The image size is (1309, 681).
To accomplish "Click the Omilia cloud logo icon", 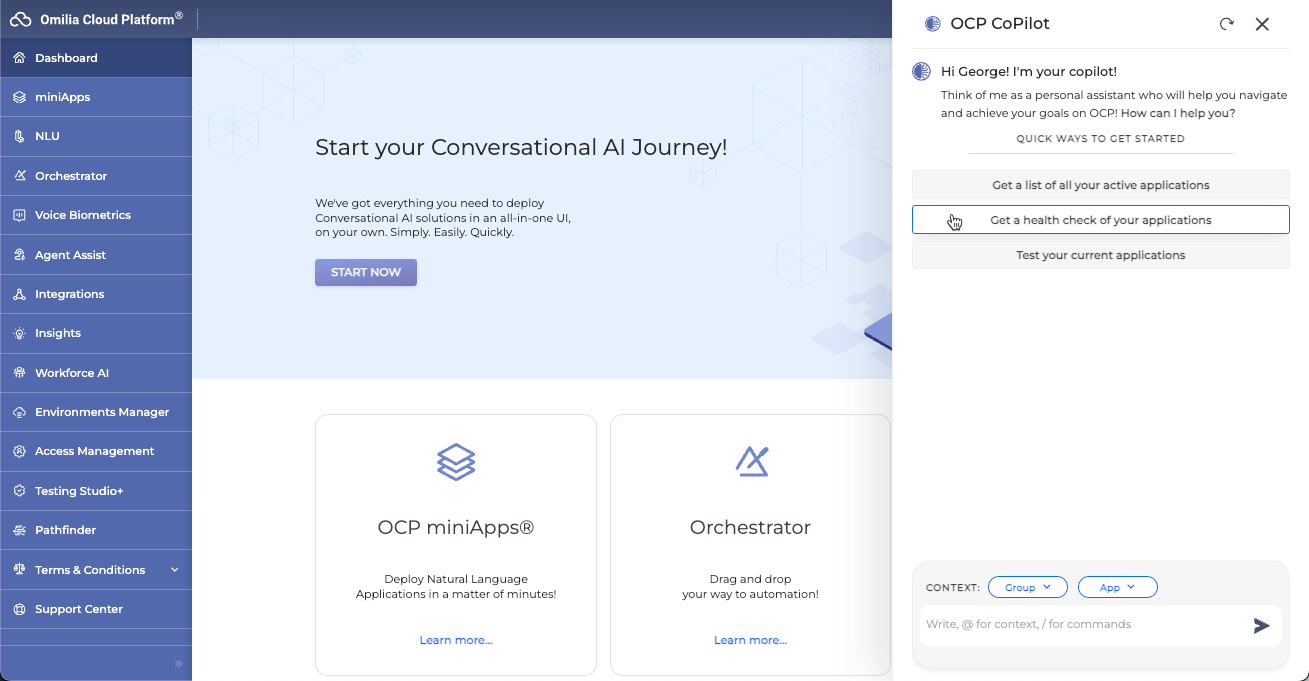I will (x=21, y=19).
